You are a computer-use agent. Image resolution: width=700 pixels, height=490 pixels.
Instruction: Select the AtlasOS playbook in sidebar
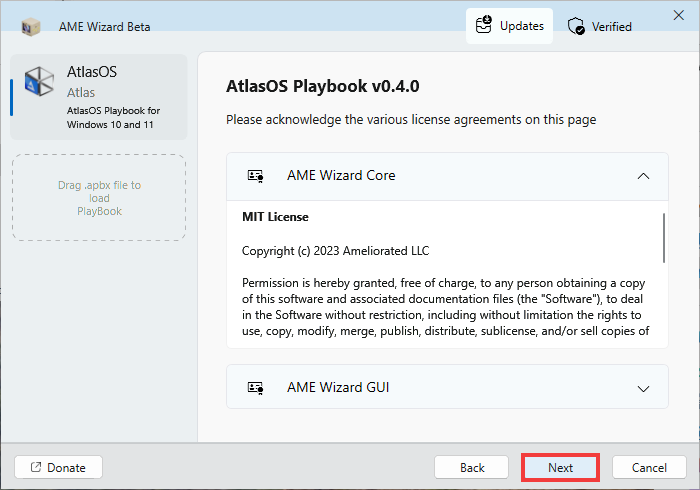[99, 97]
